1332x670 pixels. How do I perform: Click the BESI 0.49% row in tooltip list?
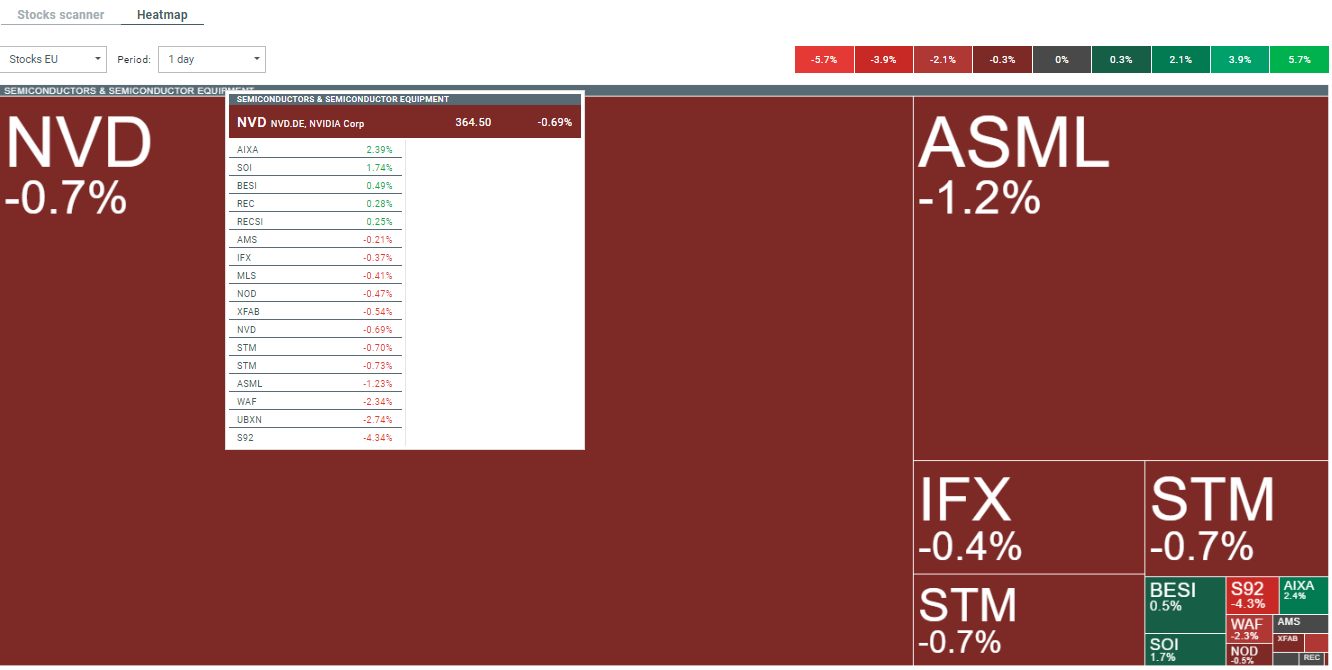click(315, 185)
